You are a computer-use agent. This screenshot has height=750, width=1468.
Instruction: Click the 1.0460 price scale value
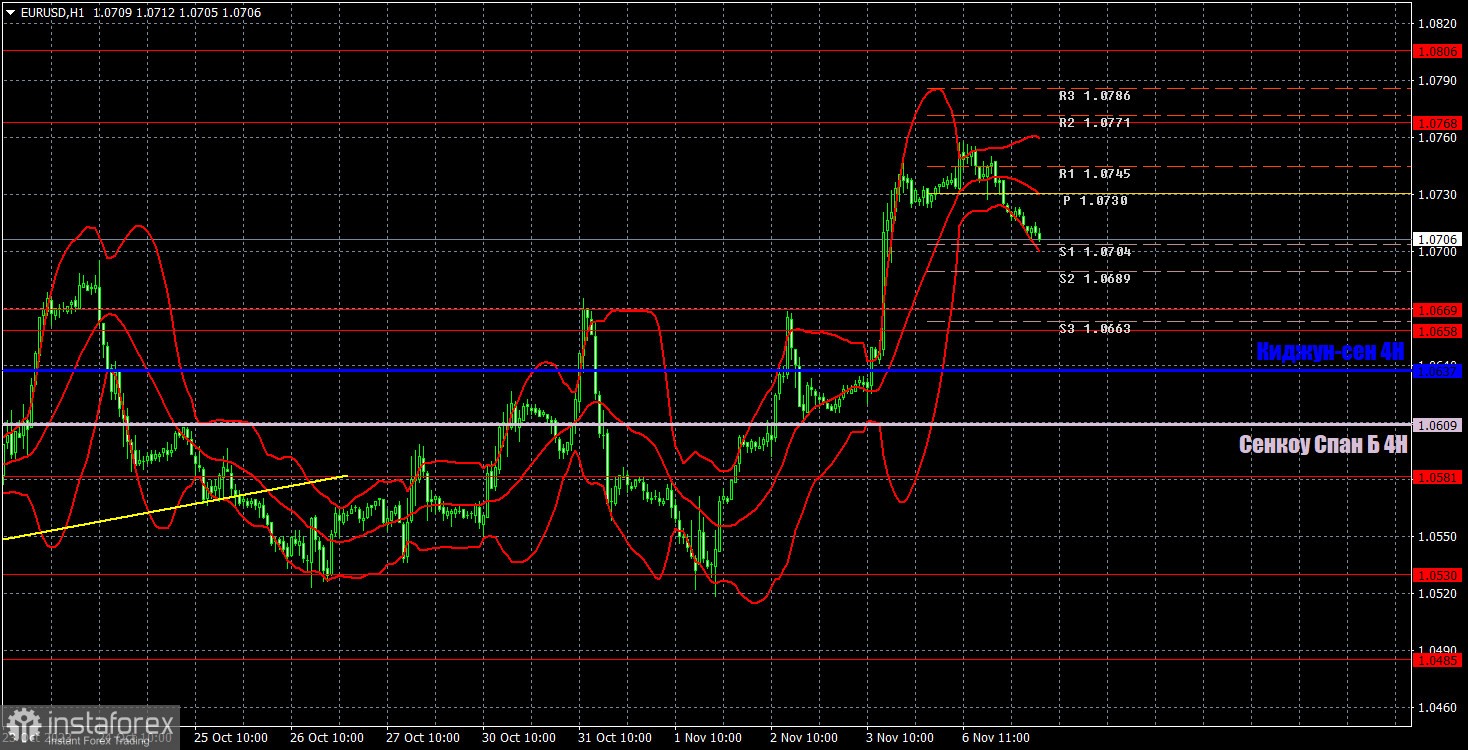1438,708
